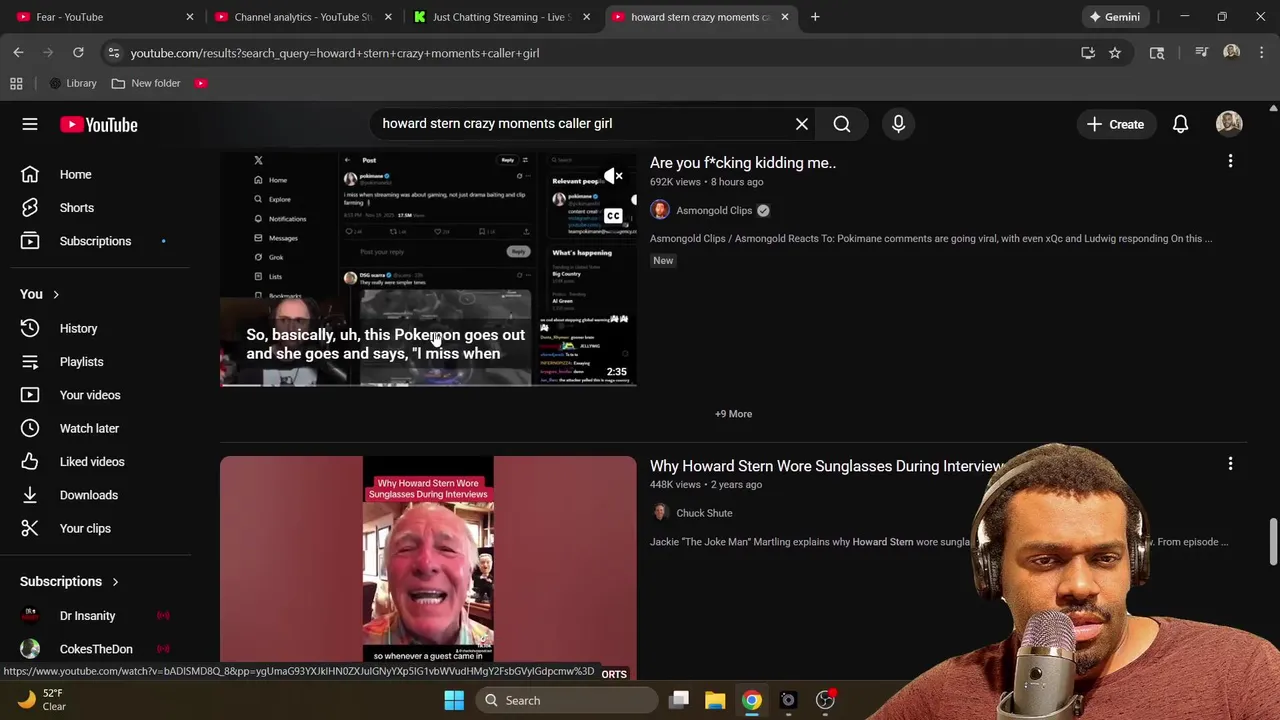Open the Chrome three-dot menu

click(x=1261, y=53)
